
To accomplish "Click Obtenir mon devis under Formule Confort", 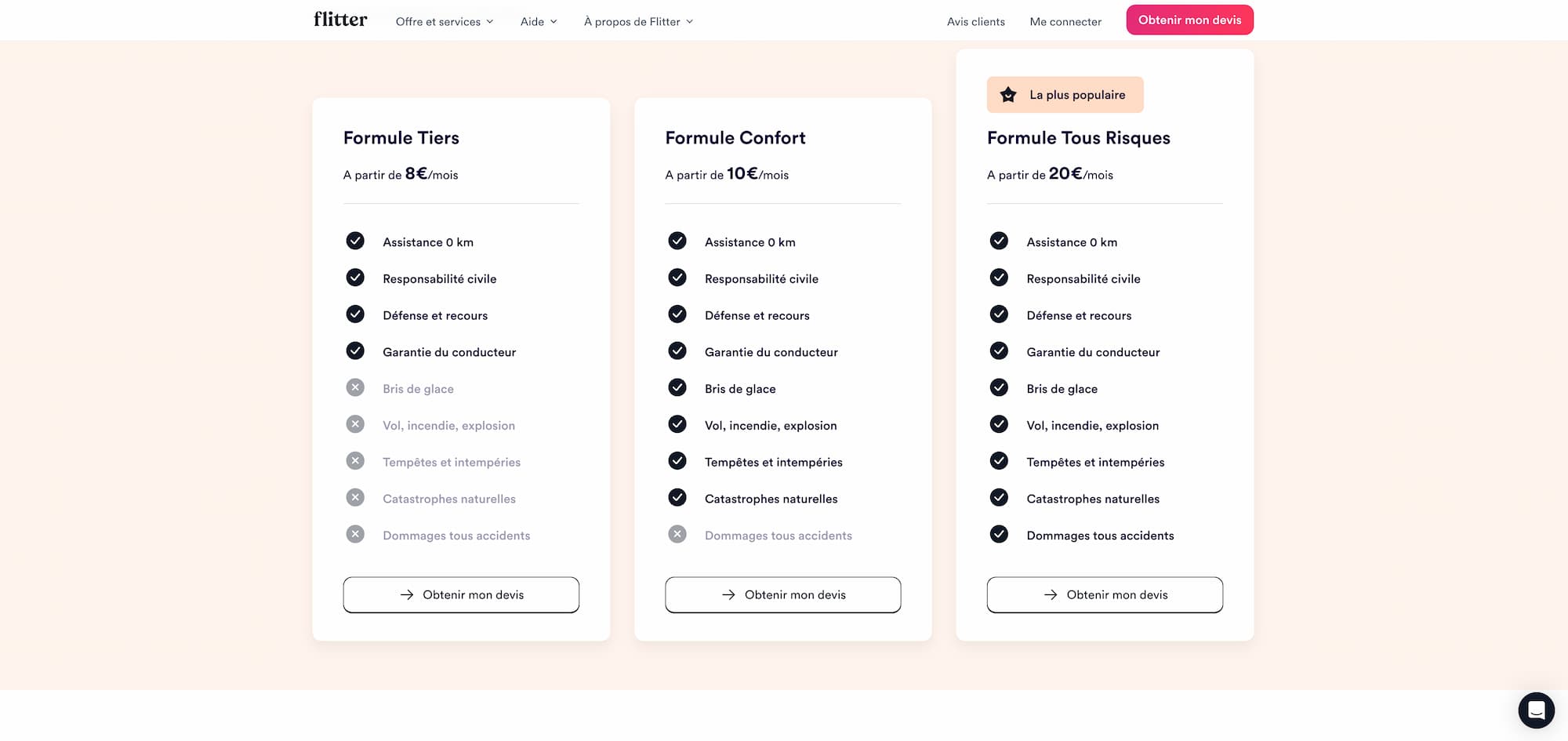I will pos(782,594).
